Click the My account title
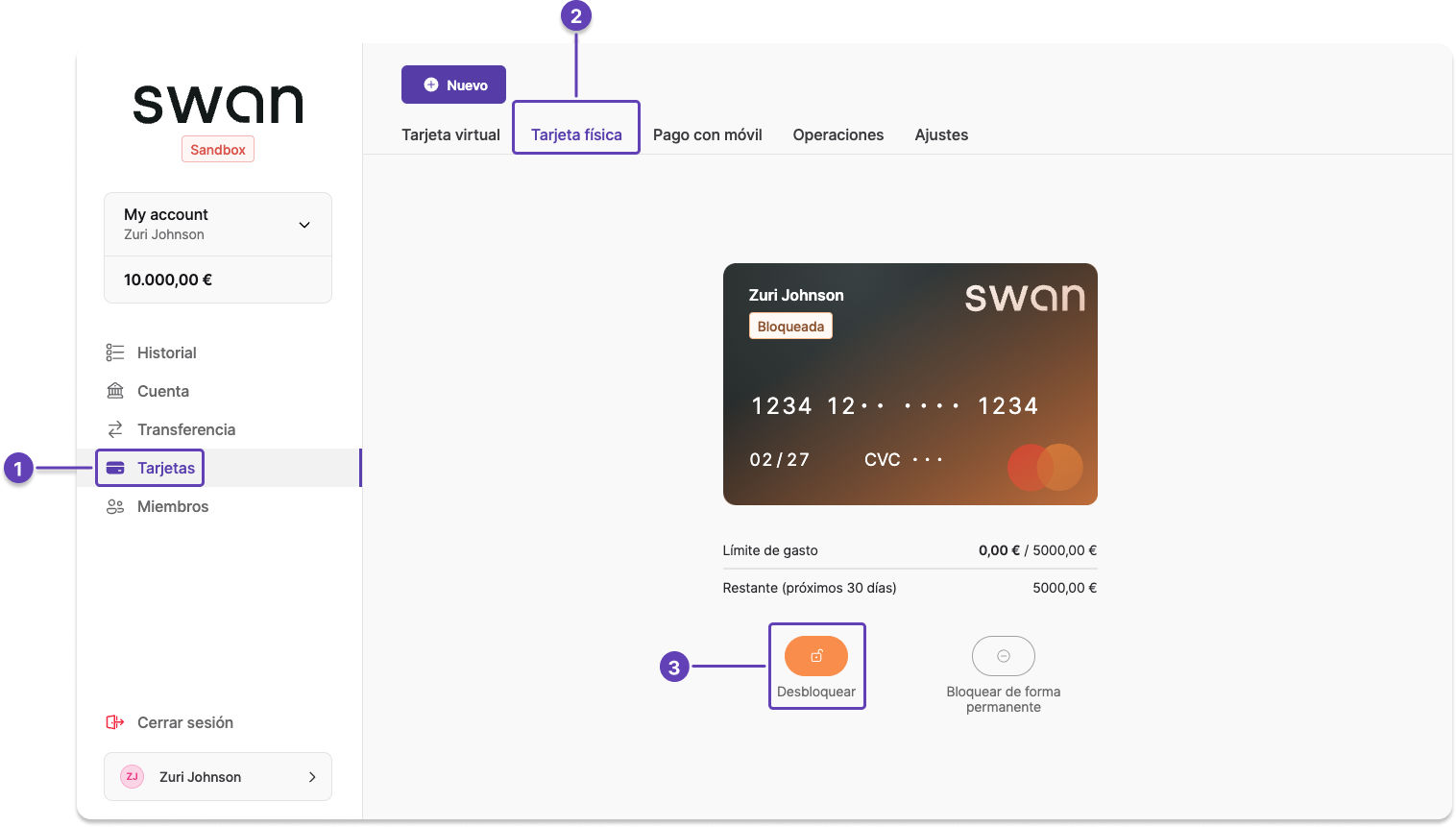Viewport: 1456px width, 827px height. click(166, 214)
